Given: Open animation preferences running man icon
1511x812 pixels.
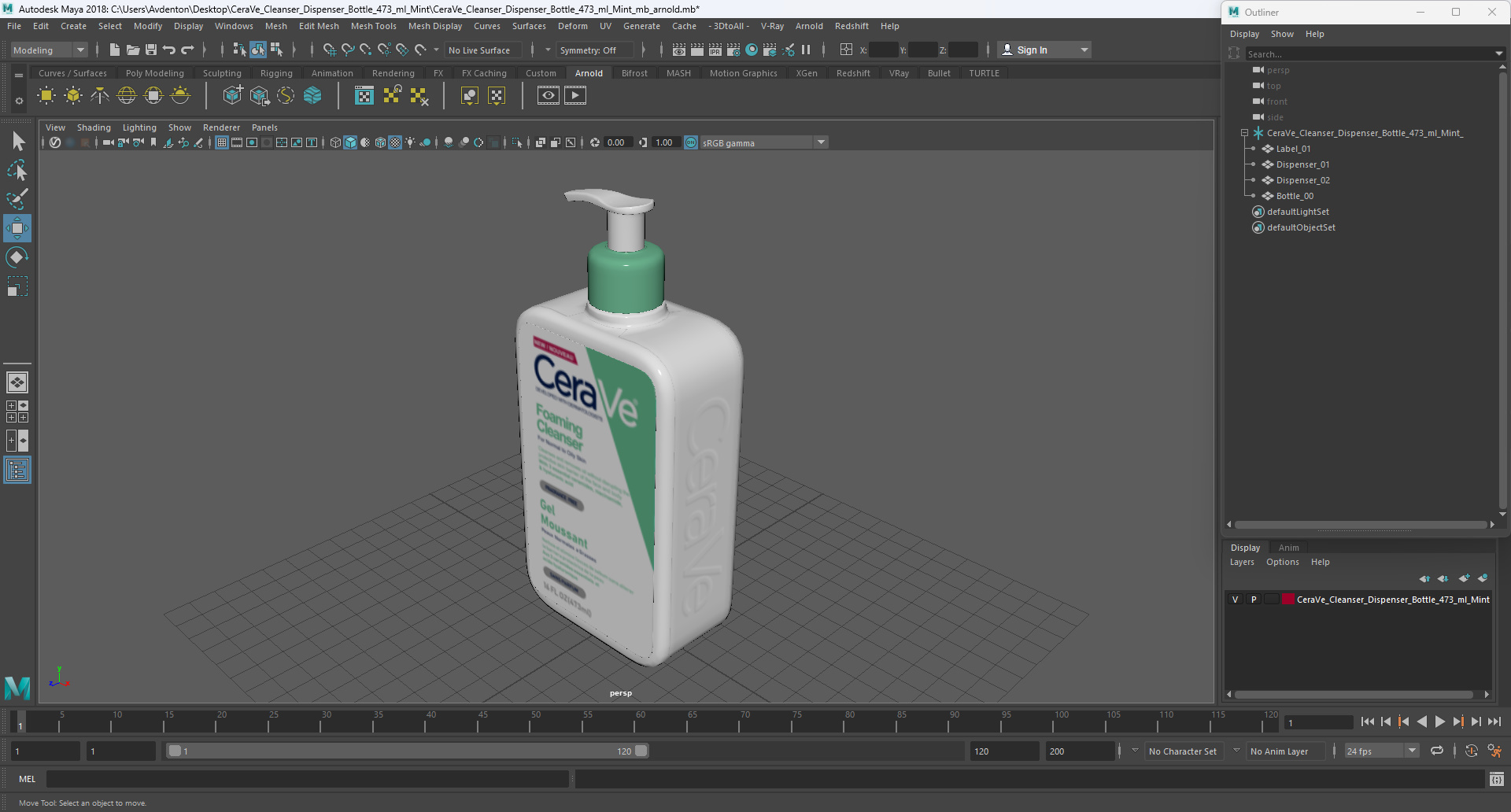Looking at the screenshot, I should tap(1494, 751).
